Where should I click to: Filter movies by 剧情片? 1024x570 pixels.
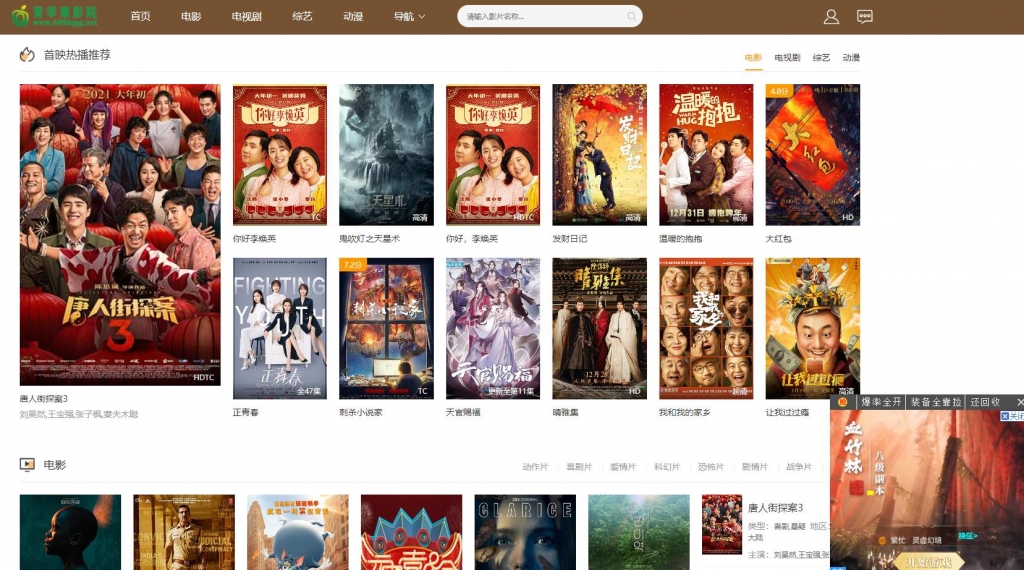(755, 466)
